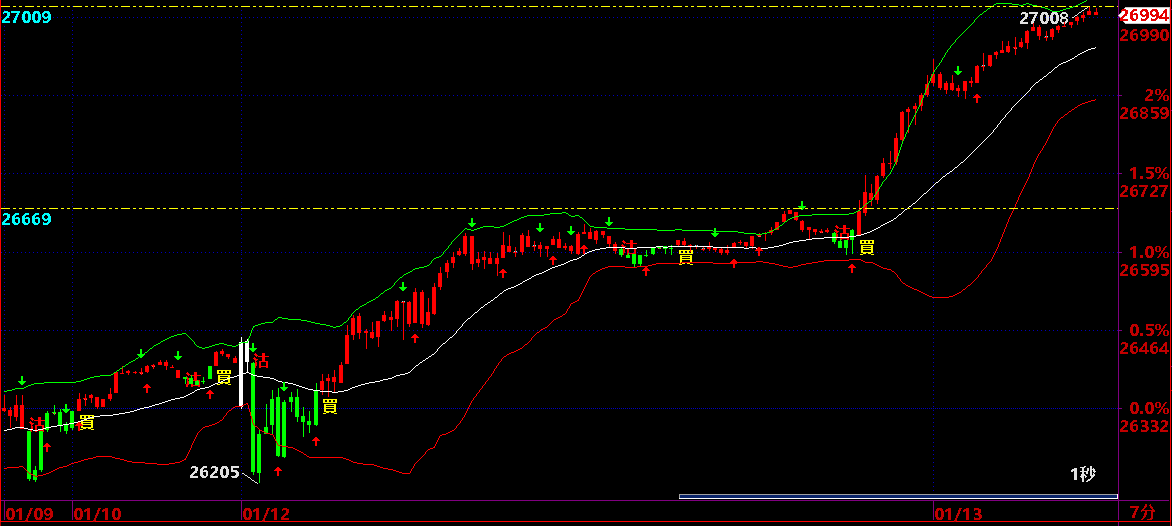Click the 沽 label beside the white candle
This screenshot has height=526, width=1172.
point(261,360)
